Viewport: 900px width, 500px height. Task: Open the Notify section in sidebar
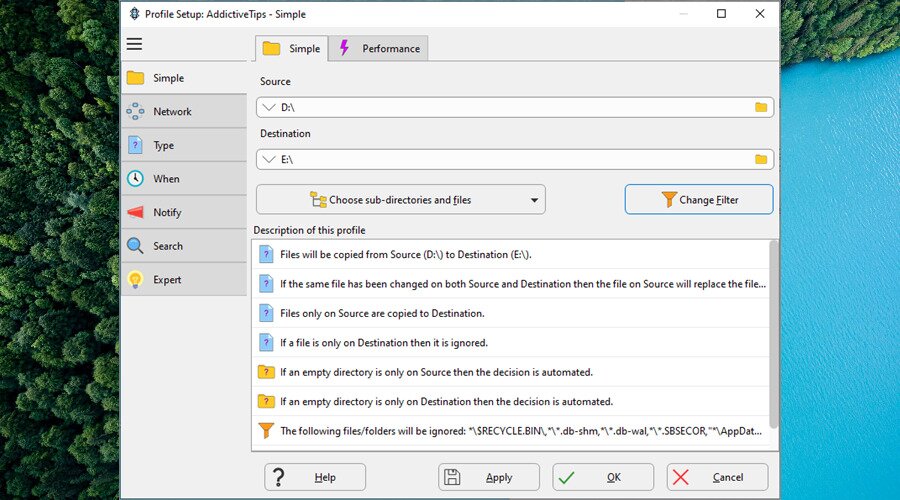point(184,212)
